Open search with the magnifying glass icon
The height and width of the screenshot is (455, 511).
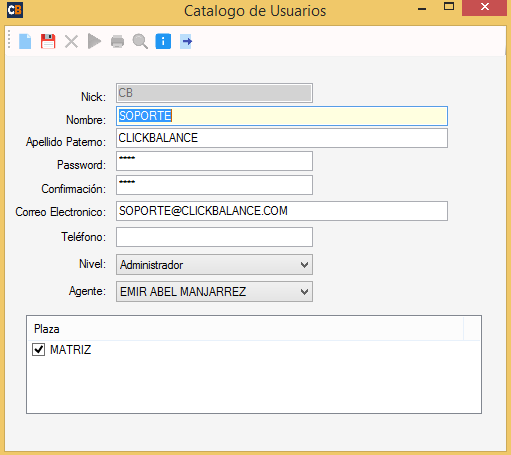(140, 41)
